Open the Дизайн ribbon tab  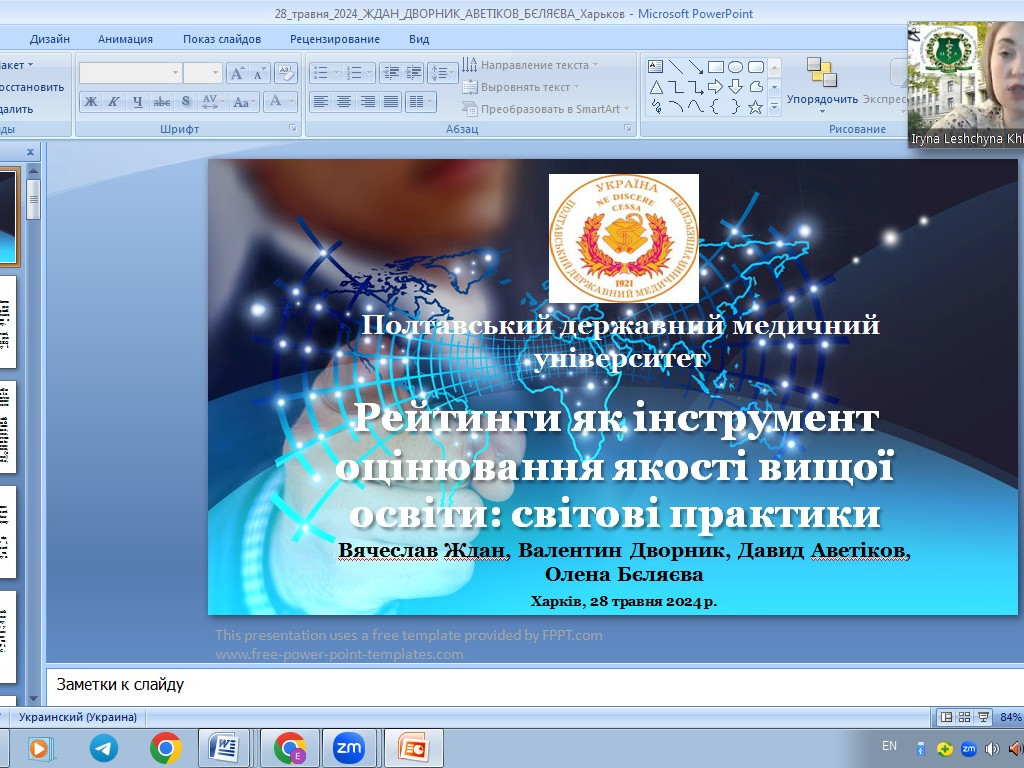[x=50, y=39]
